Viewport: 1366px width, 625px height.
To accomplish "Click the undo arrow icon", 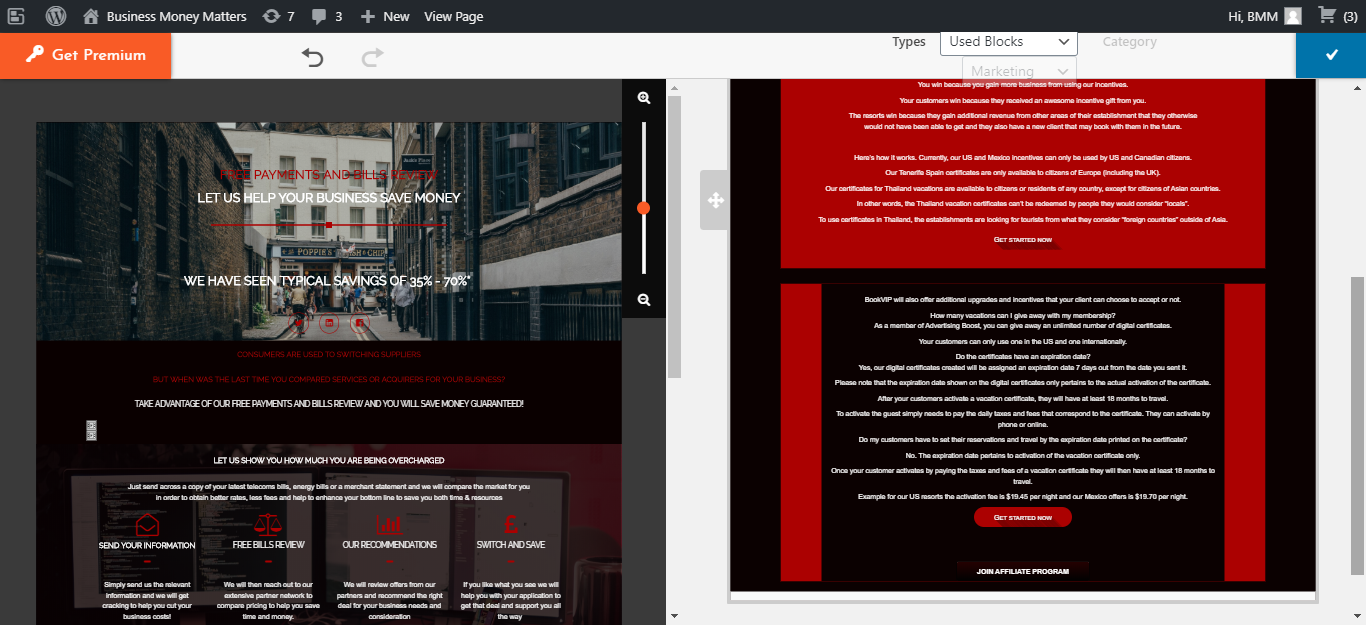I will tap(313, 58).
